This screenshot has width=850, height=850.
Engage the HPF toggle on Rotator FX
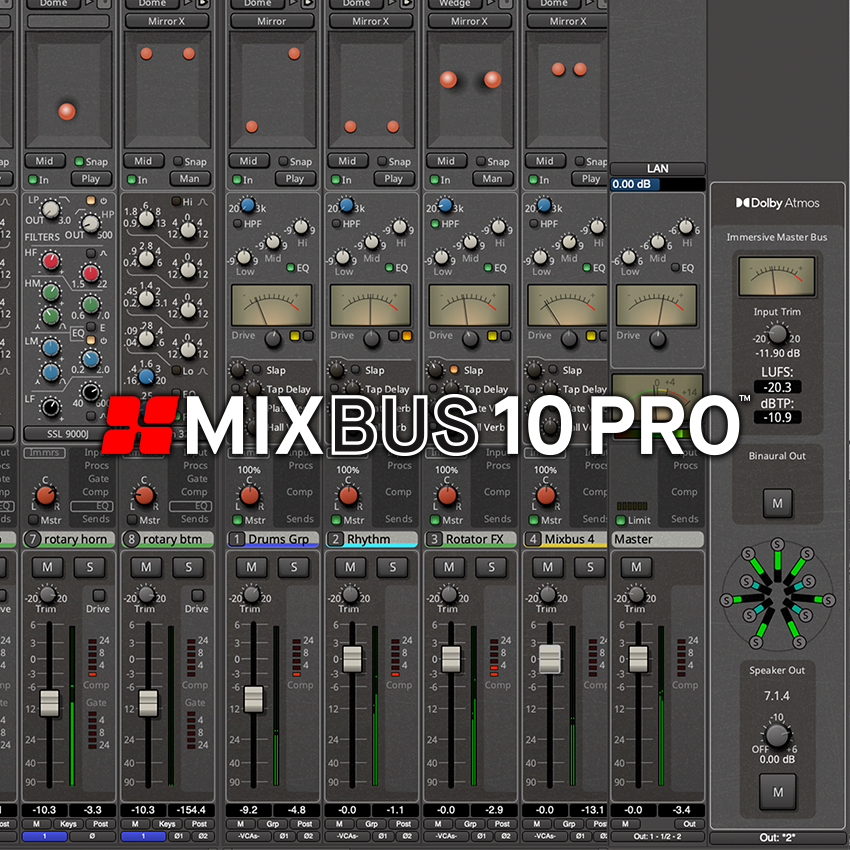coord(438,224)
